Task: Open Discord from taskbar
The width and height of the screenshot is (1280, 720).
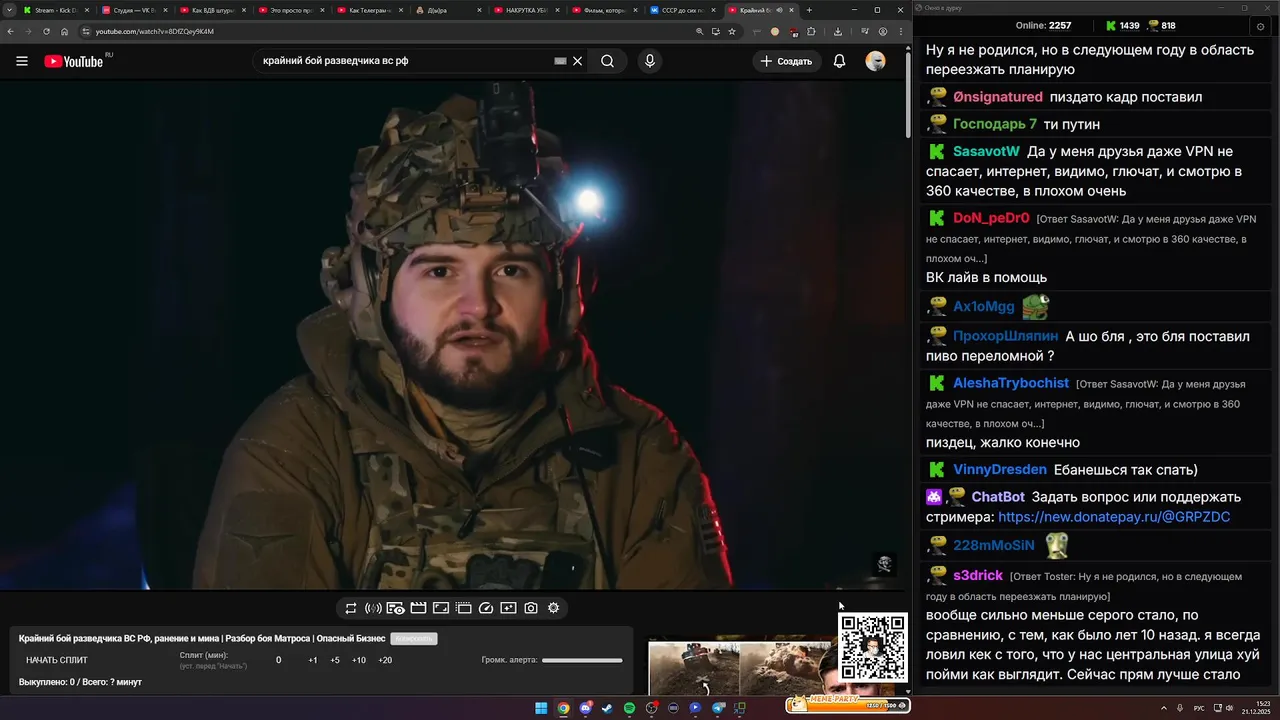Action: (586, 708)
